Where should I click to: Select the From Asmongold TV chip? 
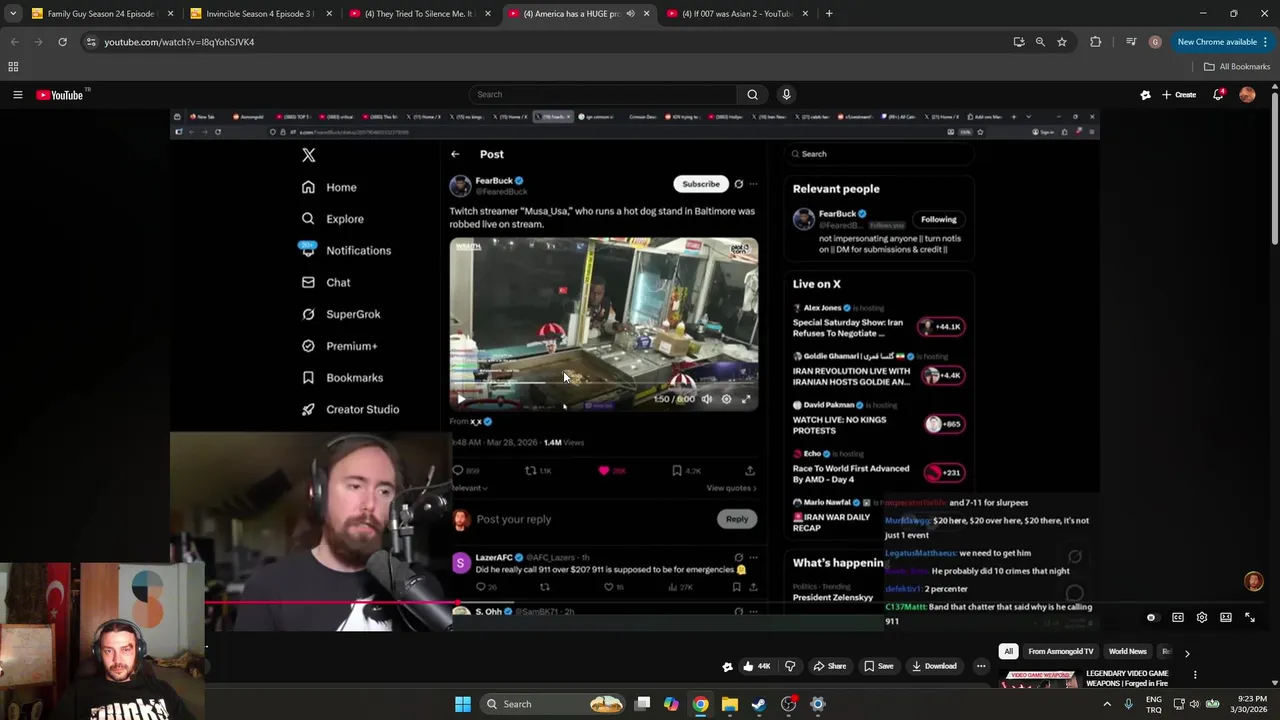coord(1060,652)
